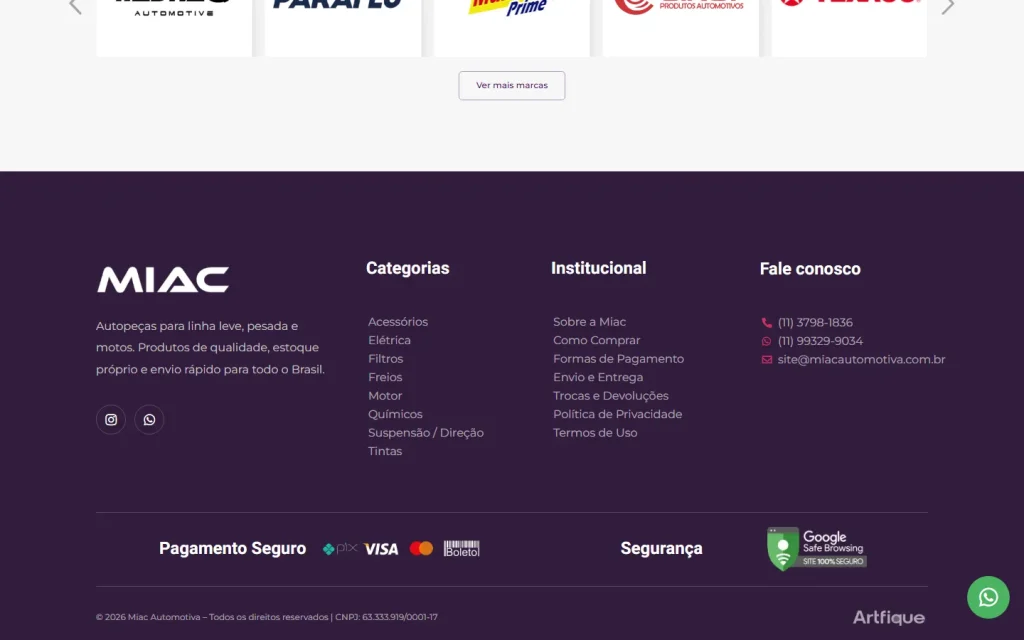The width and height of the screenshot is (1024, 640).
Task: Show previous brands with left carousel arrow
Action: point(75,7)
